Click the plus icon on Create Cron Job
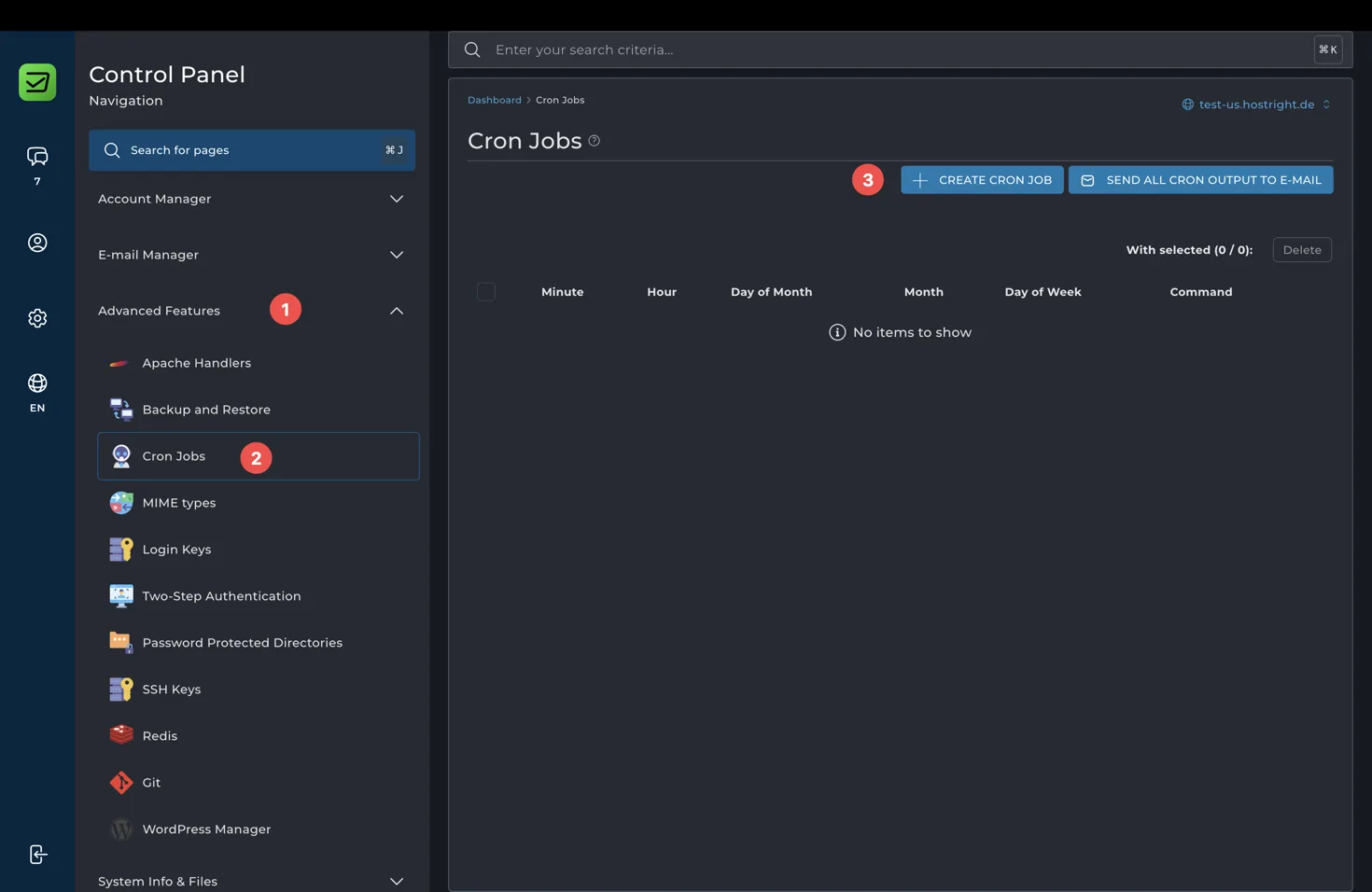Viewport: 1372px width, 892px height. click(919, 180)
